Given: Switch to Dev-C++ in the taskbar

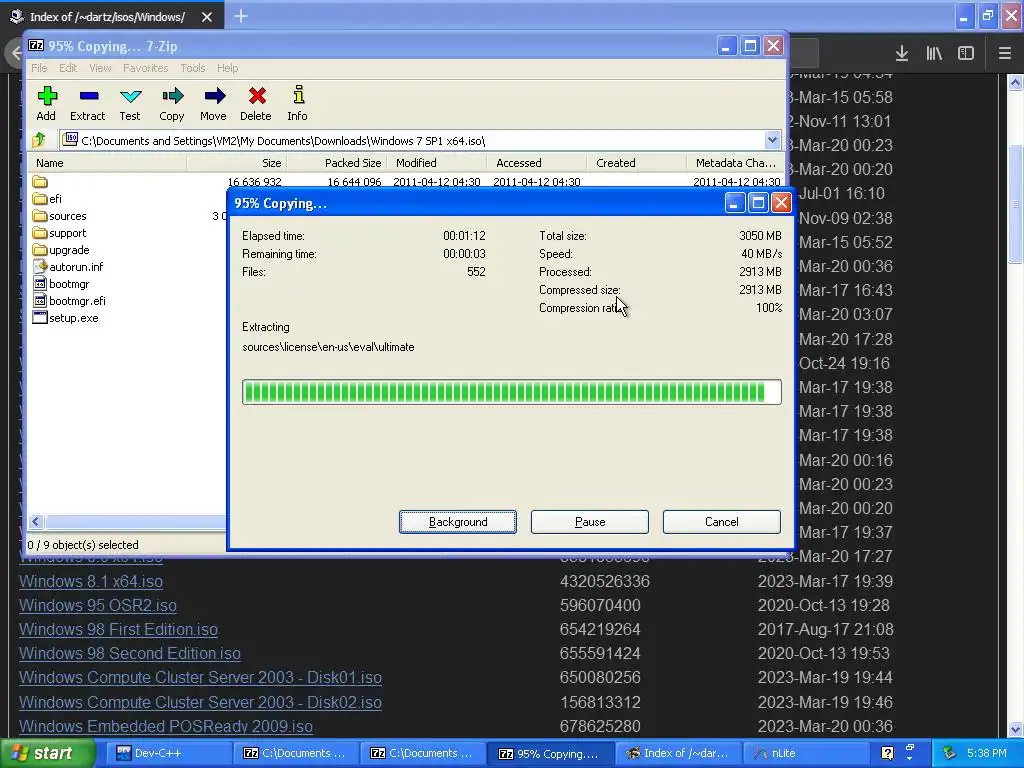Looking at the screenshot, I should click(x=171, y=753).
